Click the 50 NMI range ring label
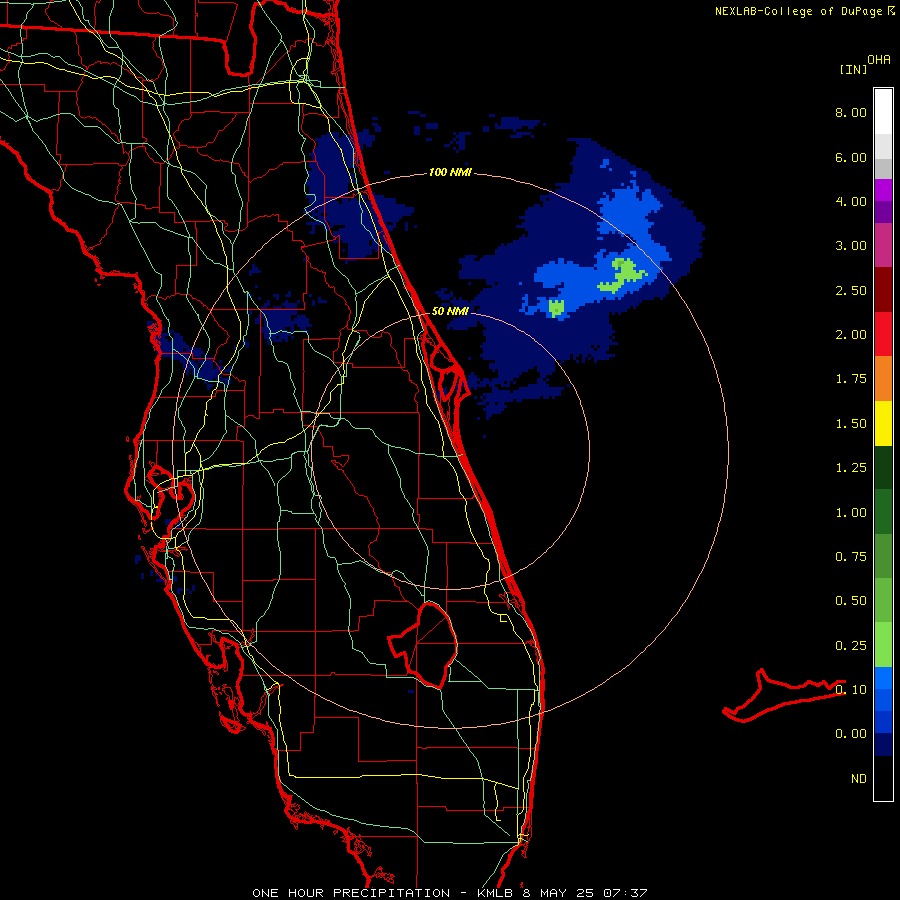Viewport: 900px width, 900px height. point(450,311)
